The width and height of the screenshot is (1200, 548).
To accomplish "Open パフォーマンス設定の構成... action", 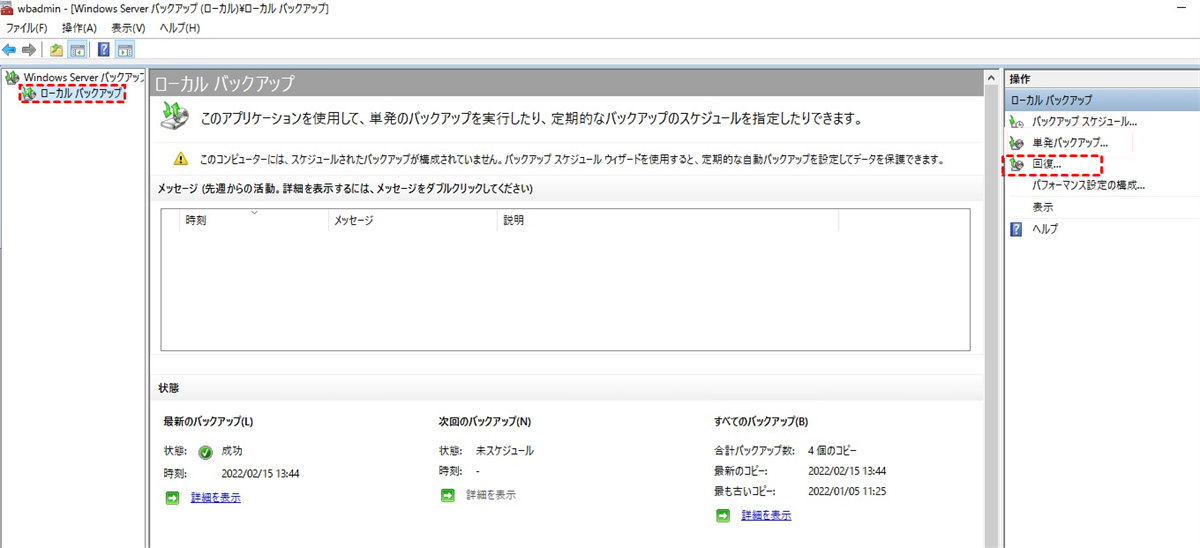I will point(1088,185).
